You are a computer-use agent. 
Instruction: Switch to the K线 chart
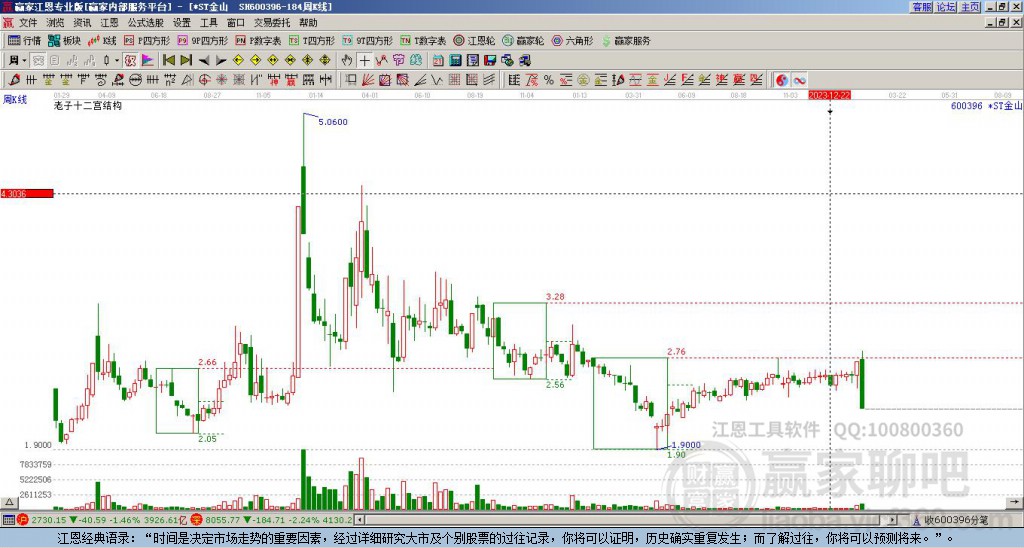click(x=102, y=40)
